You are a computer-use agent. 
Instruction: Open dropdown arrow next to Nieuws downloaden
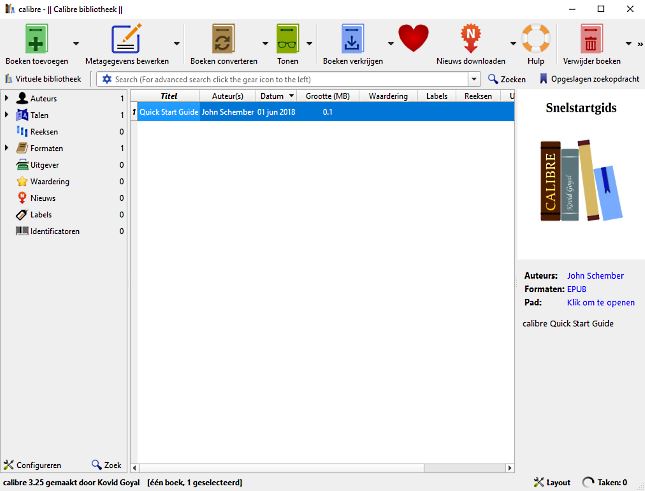coord(513,43)
